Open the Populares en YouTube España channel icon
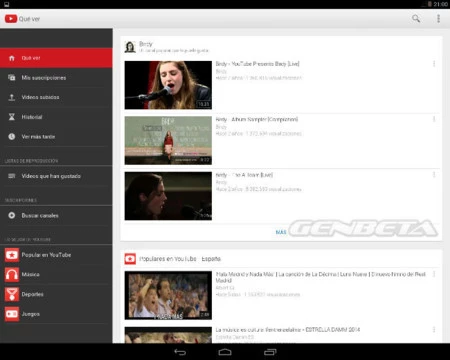The height and width of the screenshot is (360, 450). coord(130,259)
